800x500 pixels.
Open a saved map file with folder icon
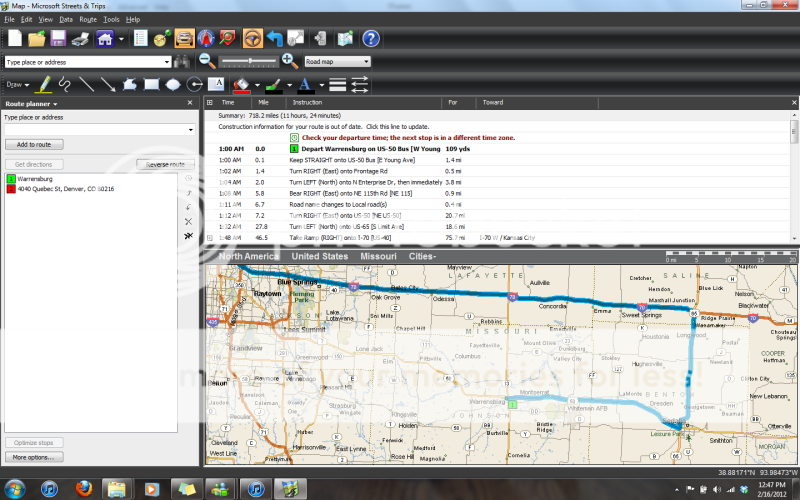pyautogui.click(x=36, y=38)
